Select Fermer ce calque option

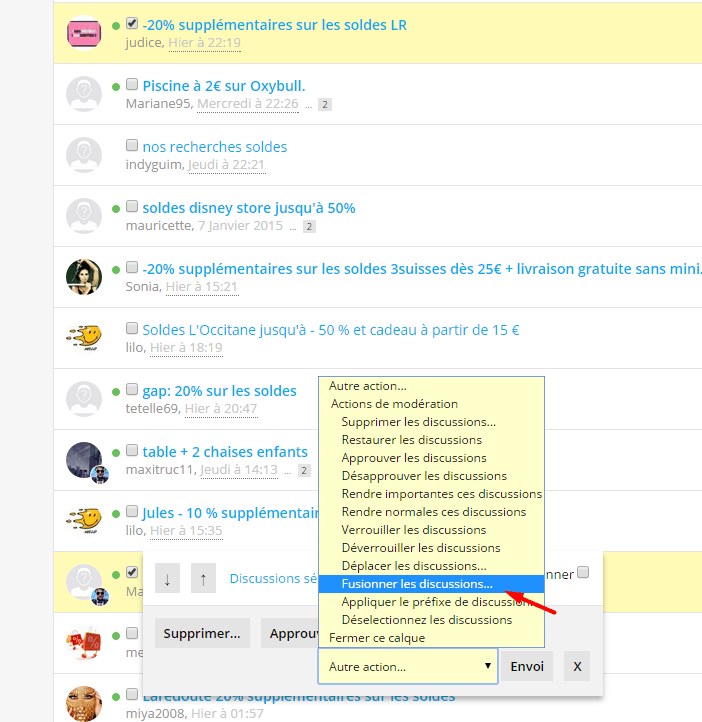point(431,638)
